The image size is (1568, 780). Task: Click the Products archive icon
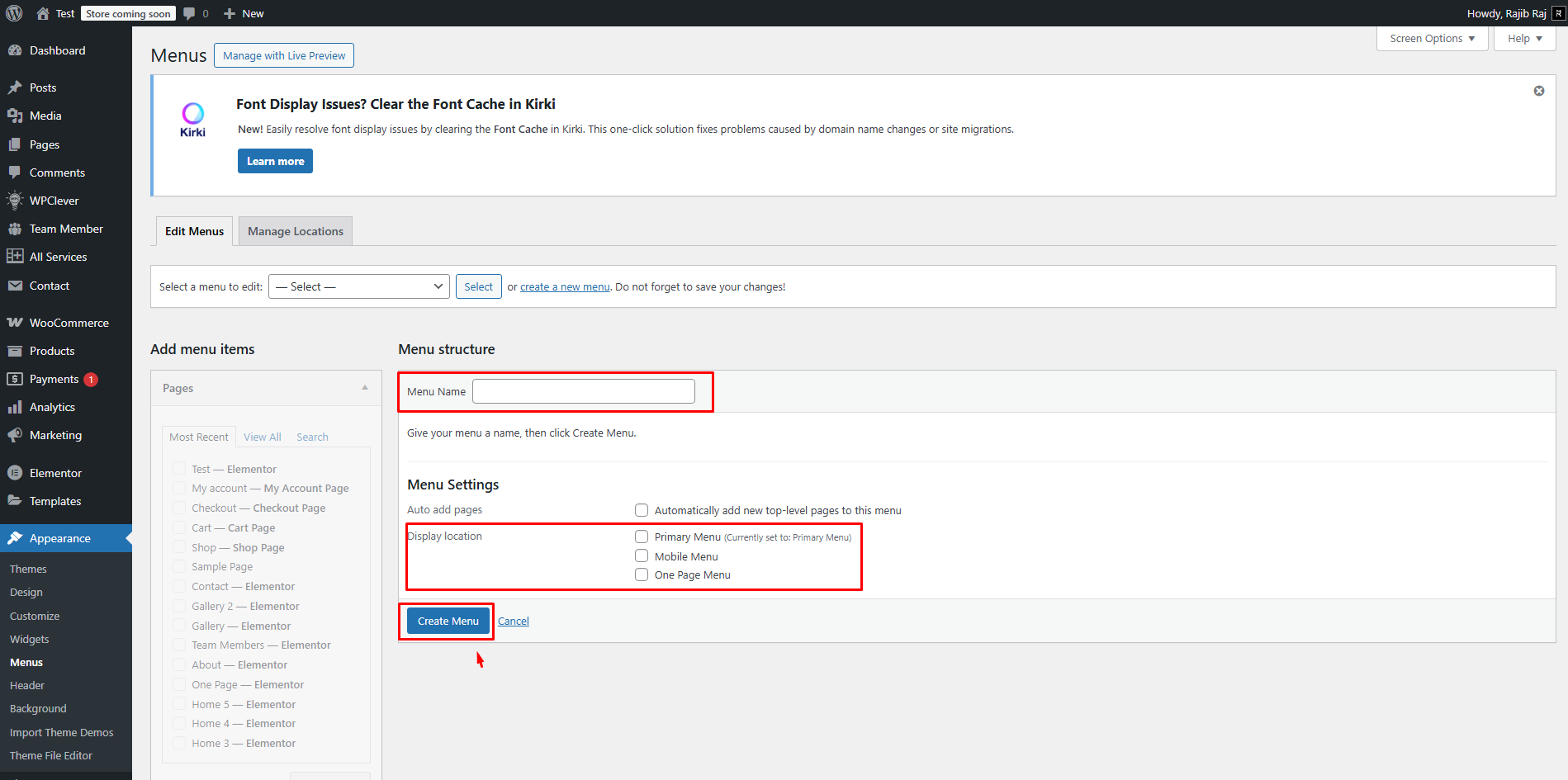(15, 351)
